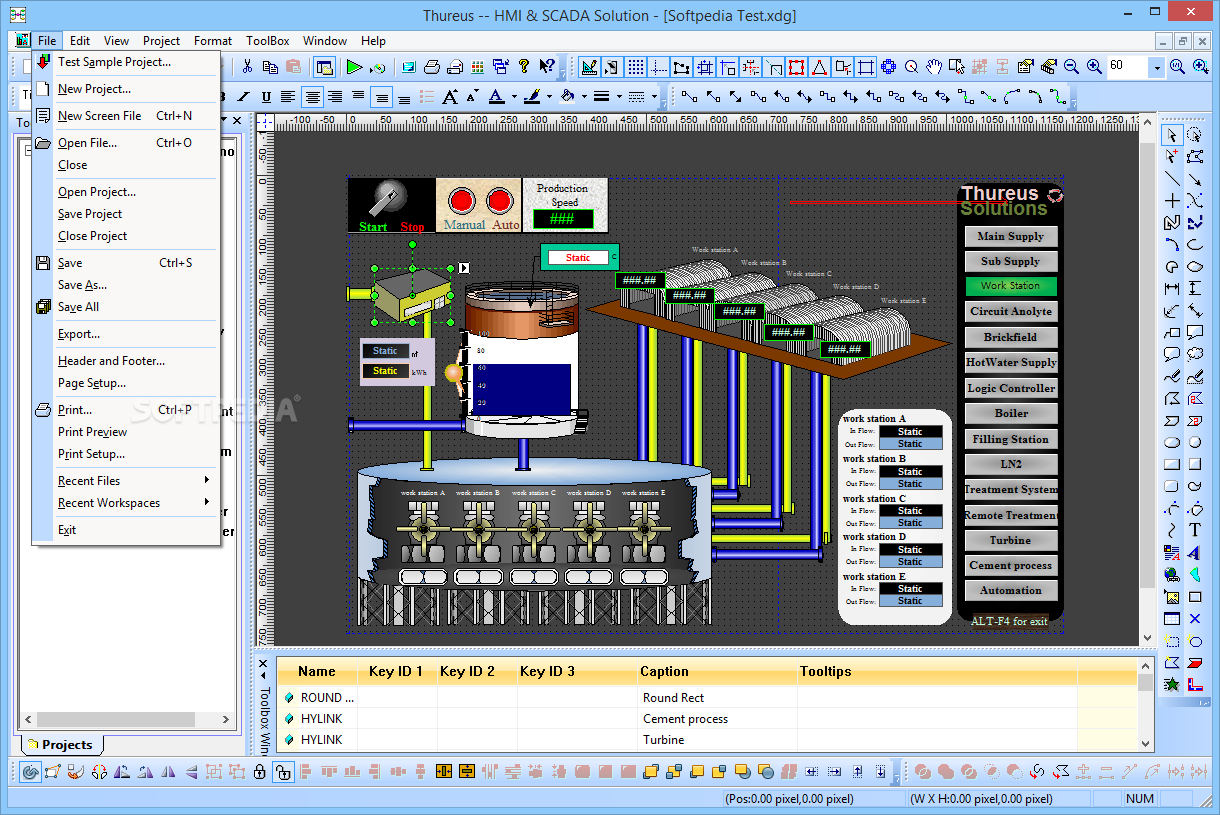
Task: Click the Caption column header
Action: coord(665,672)
